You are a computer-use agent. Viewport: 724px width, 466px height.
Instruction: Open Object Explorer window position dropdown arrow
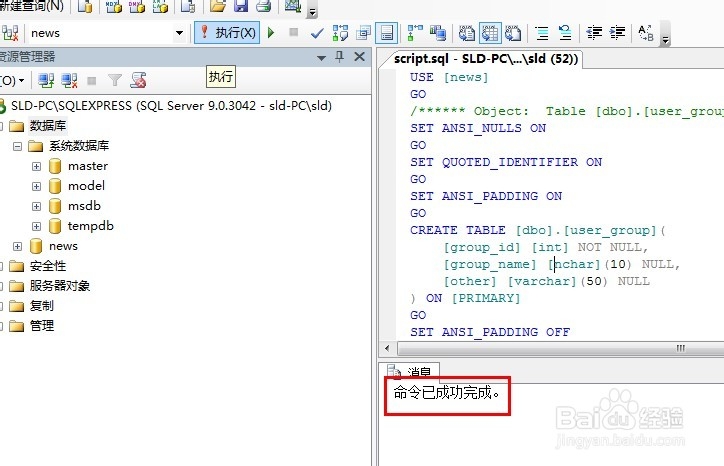[x=321, y=58]
